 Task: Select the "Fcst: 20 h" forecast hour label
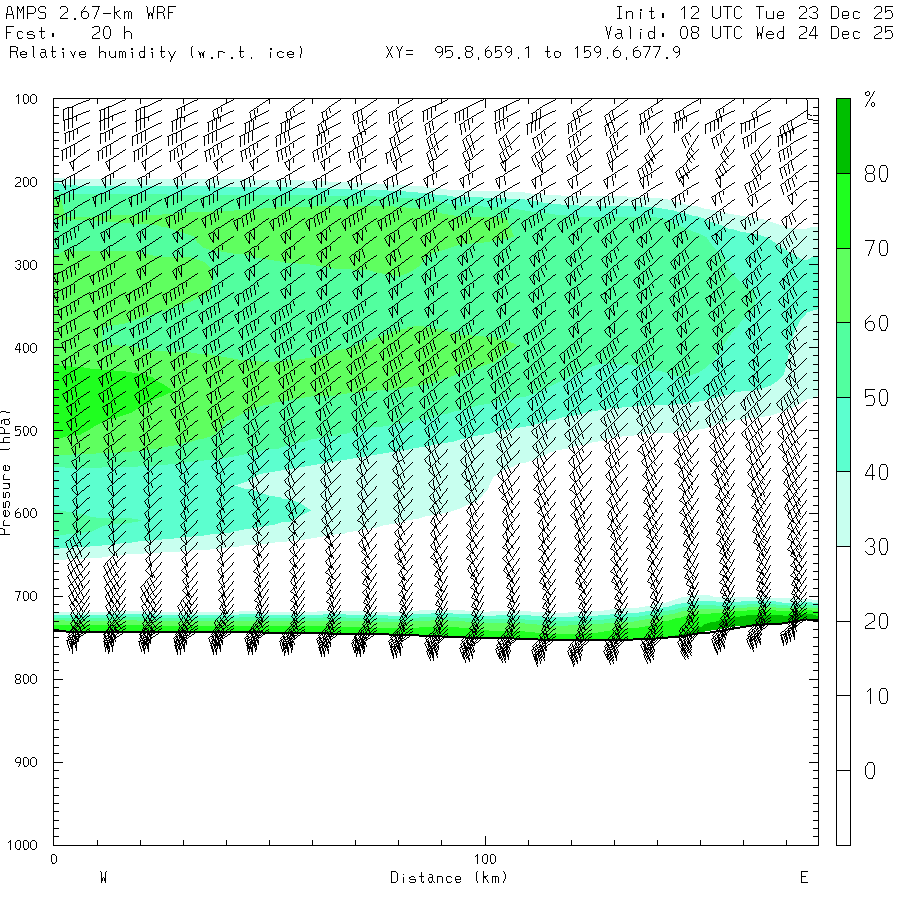click(69, 33)
